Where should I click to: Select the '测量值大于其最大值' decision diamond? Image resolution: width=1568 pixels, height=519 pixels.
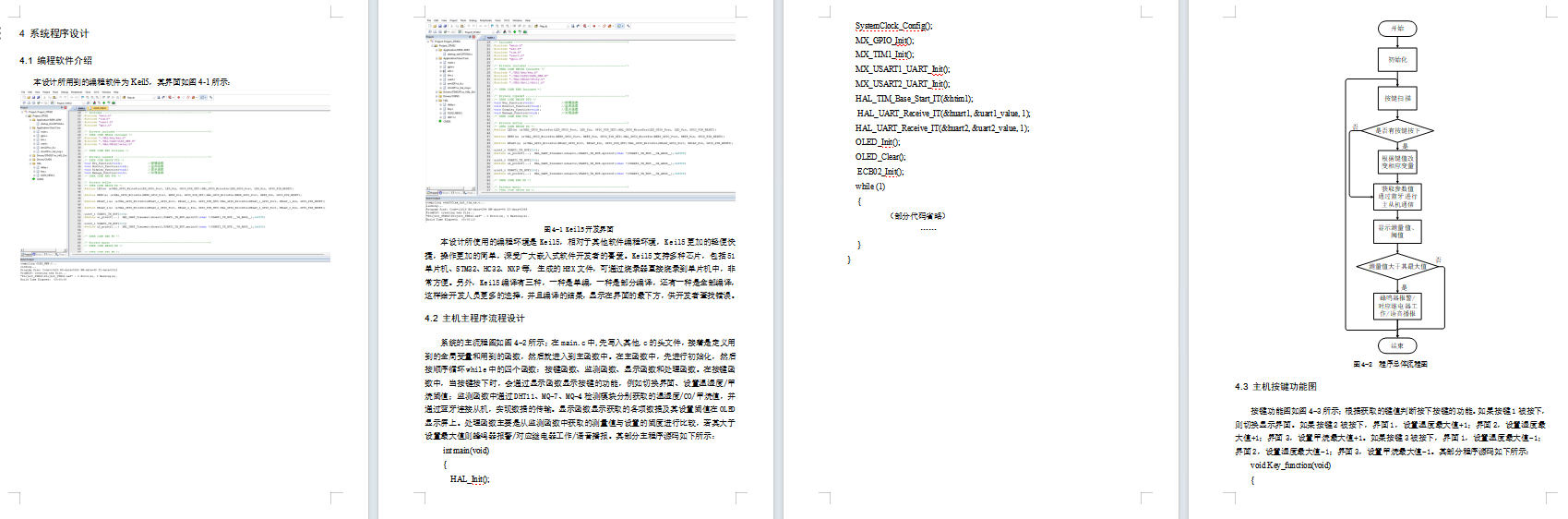[x=1396, y=267]
